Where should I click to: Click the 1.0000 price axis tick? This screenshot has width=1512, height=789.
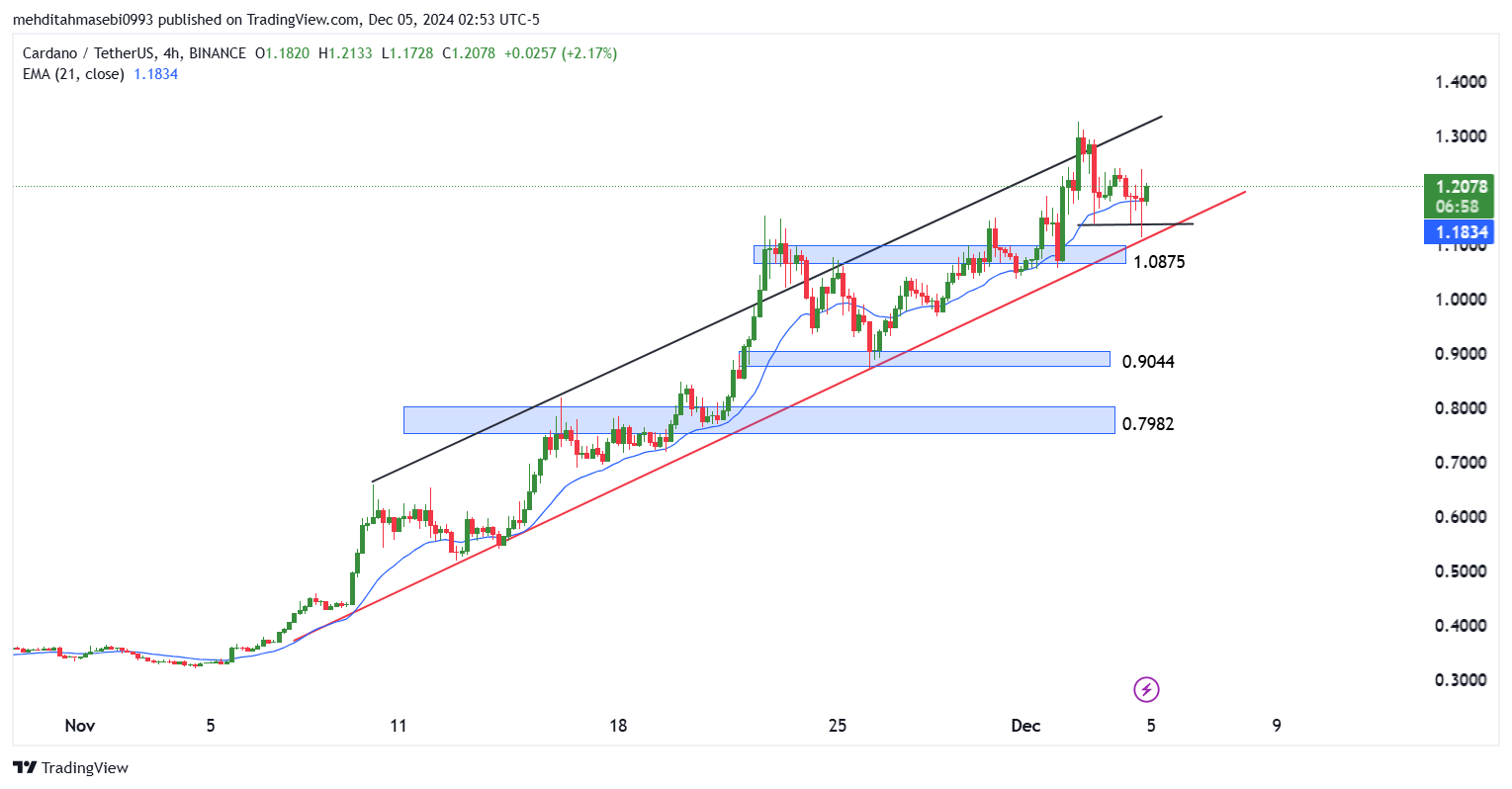click(1461, 300)
